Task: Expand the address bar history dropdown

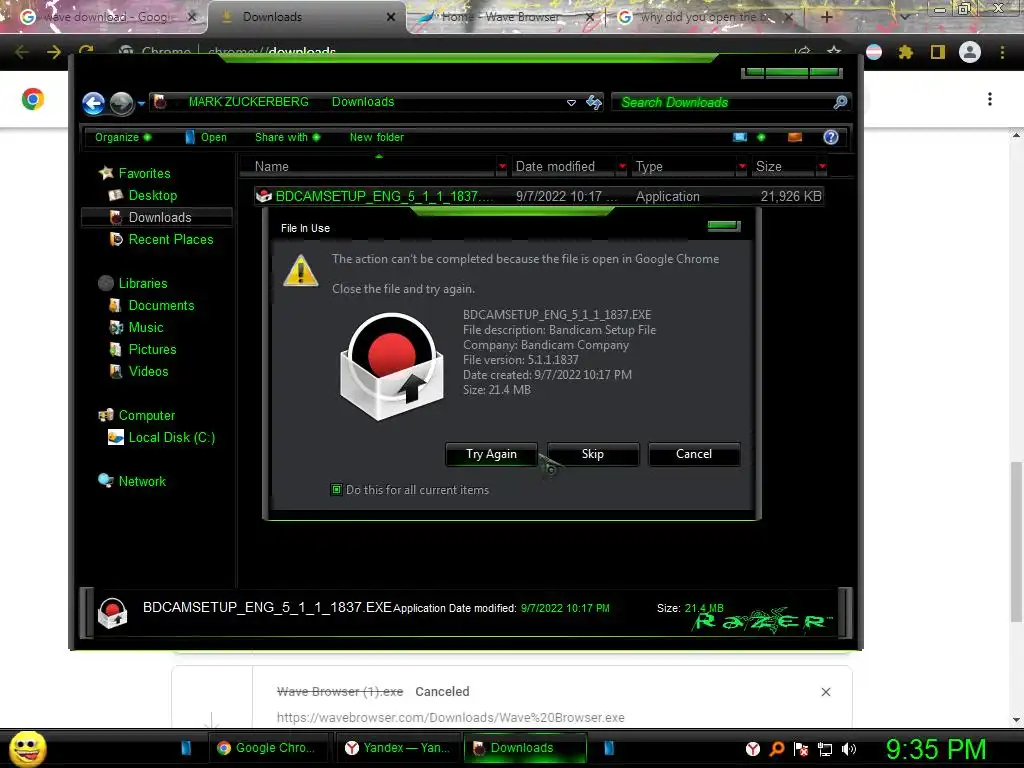Action: tap(571, 103)
